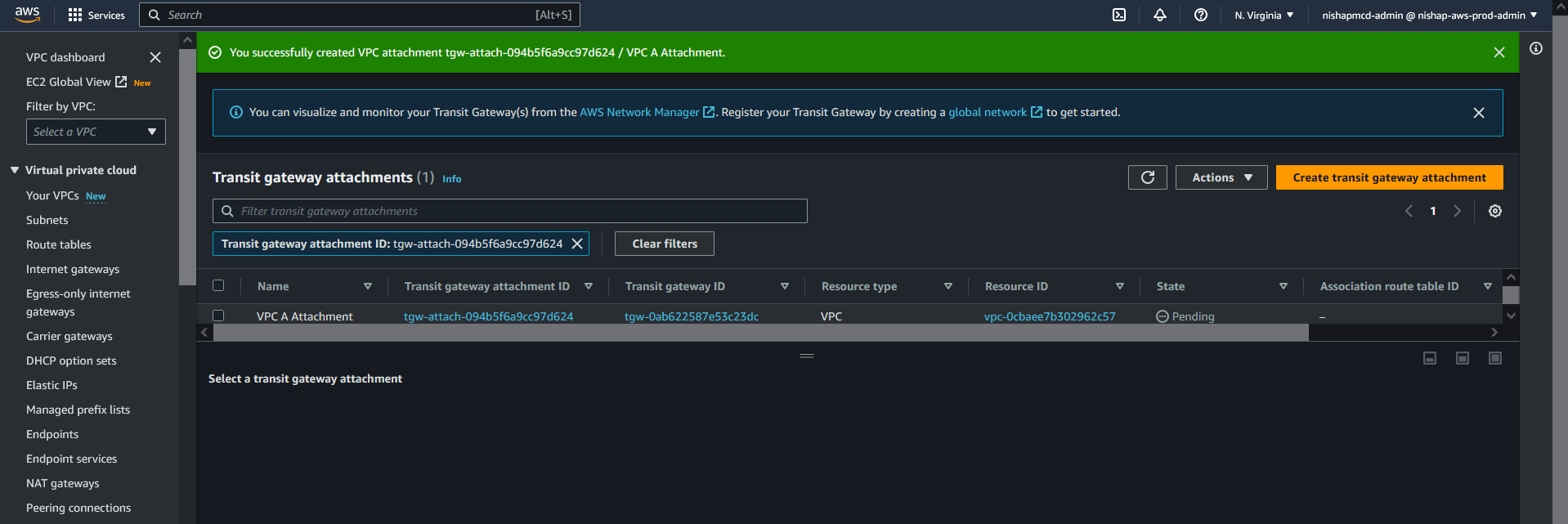Screen dimensions: 1568x524
Task: Open the Actions dropdown menu
Action: click(1221, 177)
